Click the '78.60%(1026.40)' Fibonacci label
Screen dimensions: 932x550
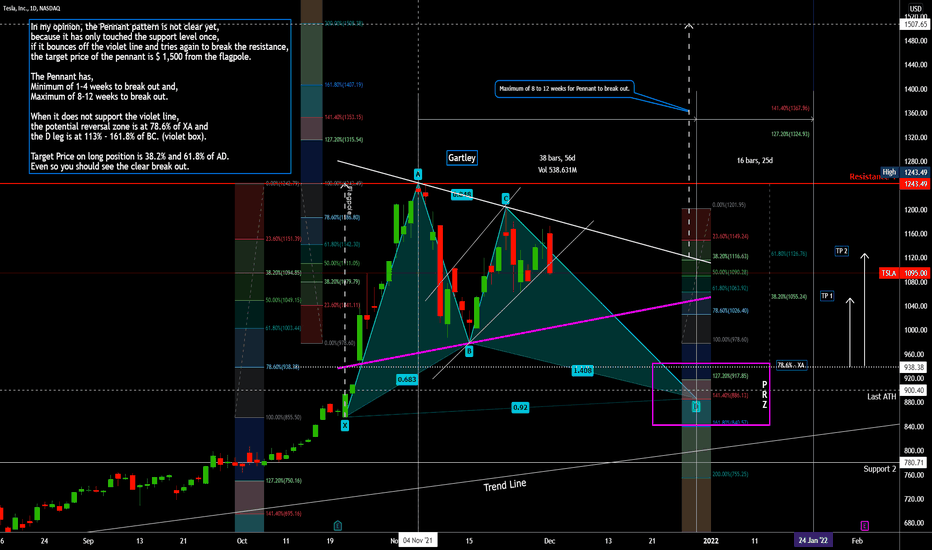tap(730, 311)
